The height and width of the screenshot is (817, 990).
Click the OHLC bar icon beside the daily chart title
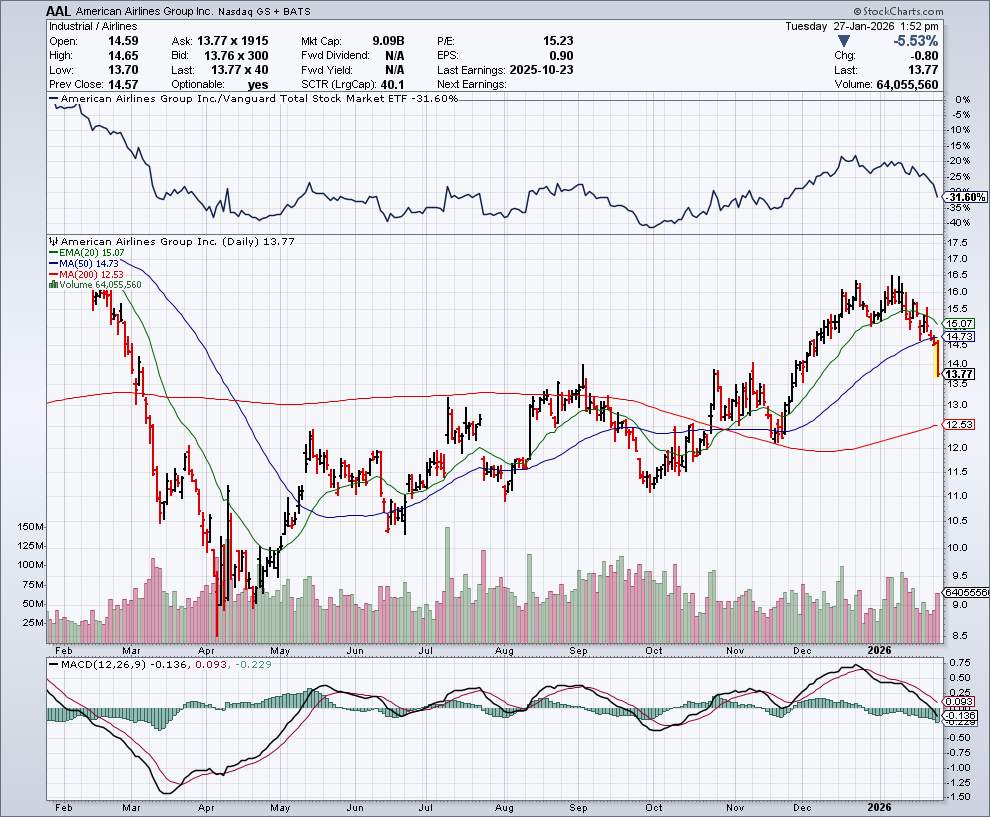(54, 242)
